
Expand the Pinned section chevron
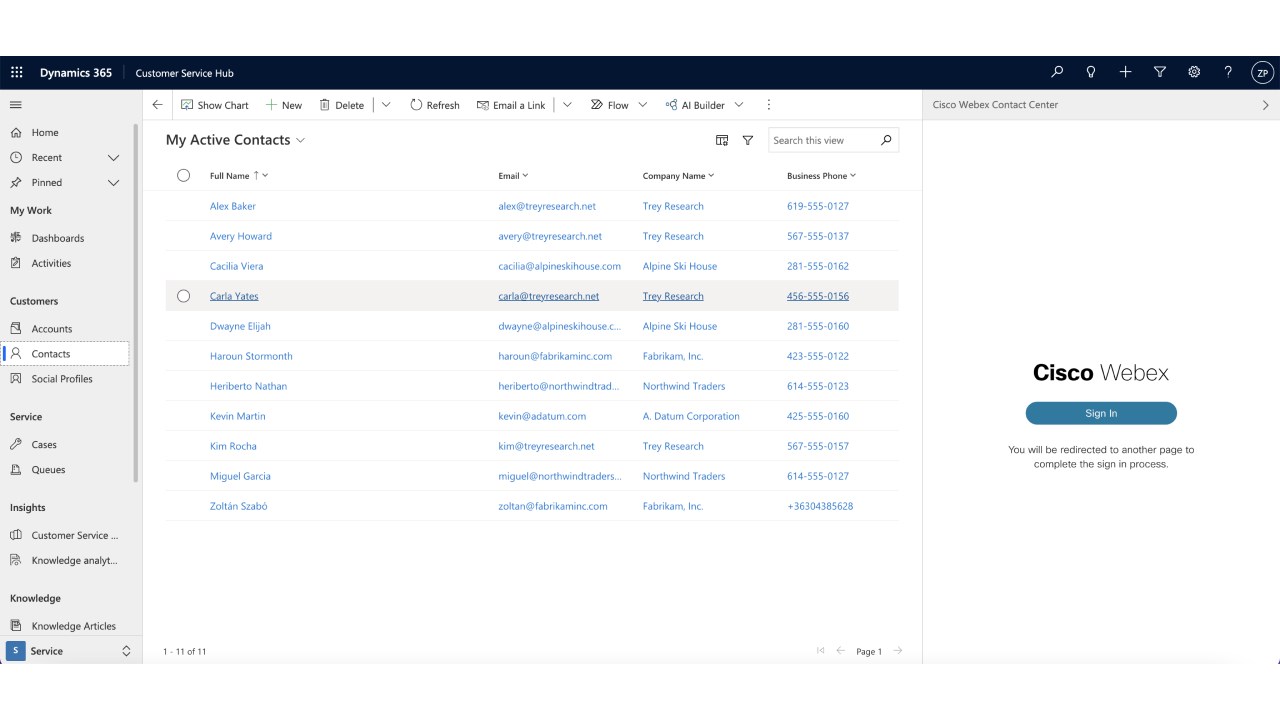pos(113,183)
